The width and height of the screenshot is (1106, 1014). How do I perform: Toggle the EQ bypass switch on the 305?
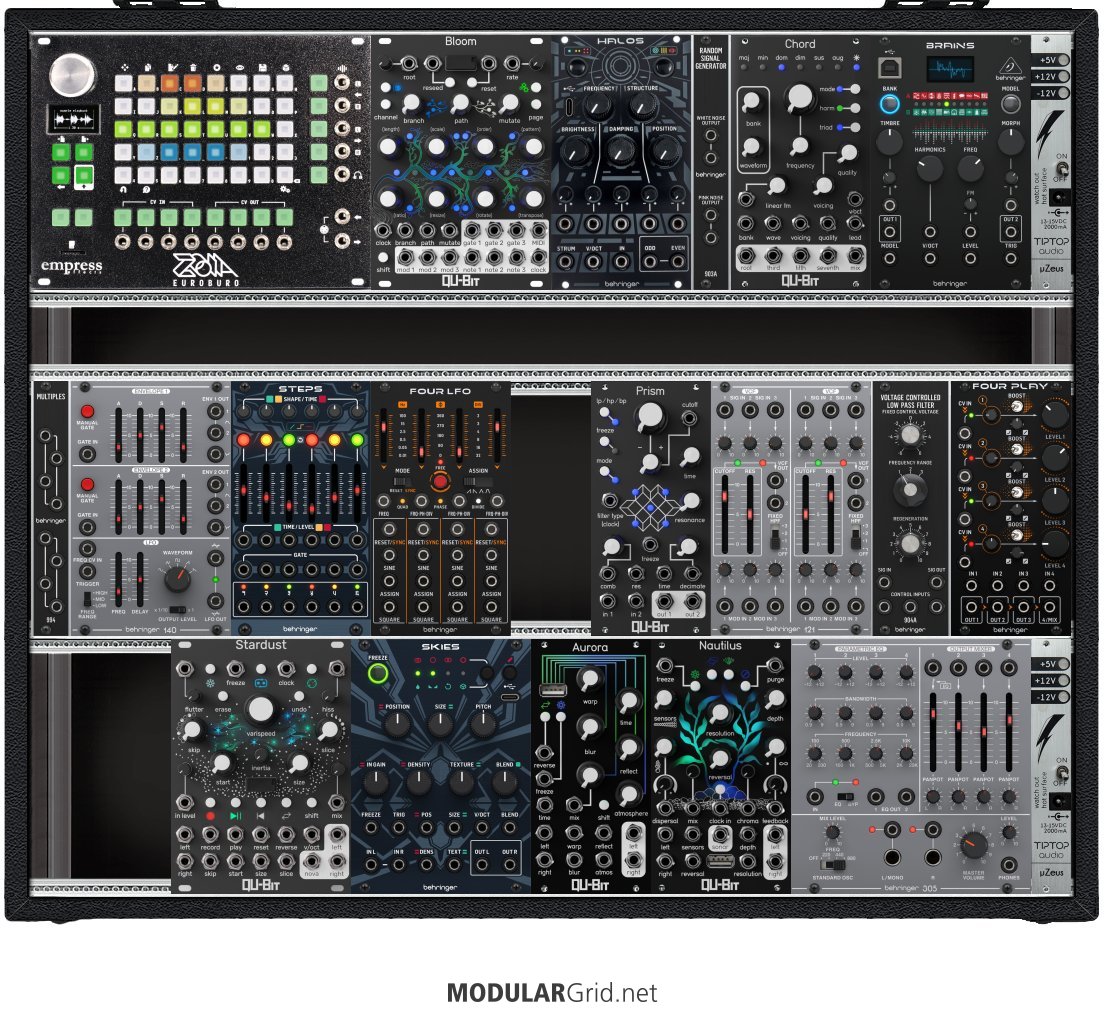844,796
